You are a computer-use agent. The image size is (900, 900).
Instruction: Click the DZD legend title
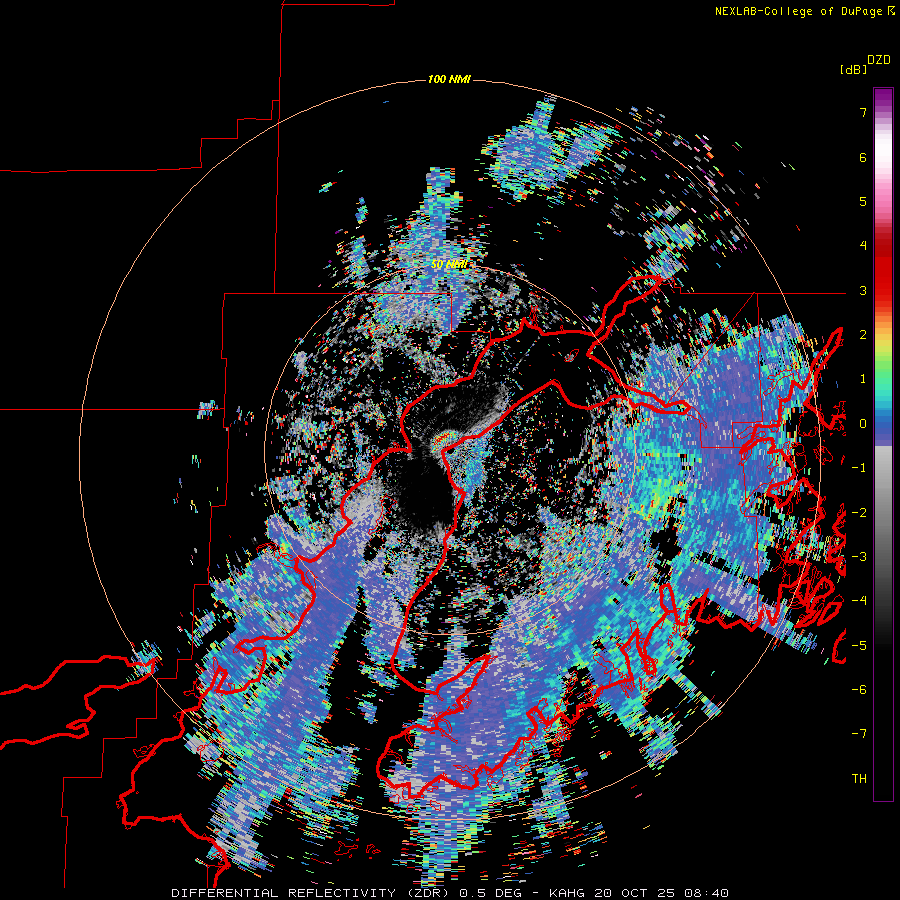tap(879, 60)
